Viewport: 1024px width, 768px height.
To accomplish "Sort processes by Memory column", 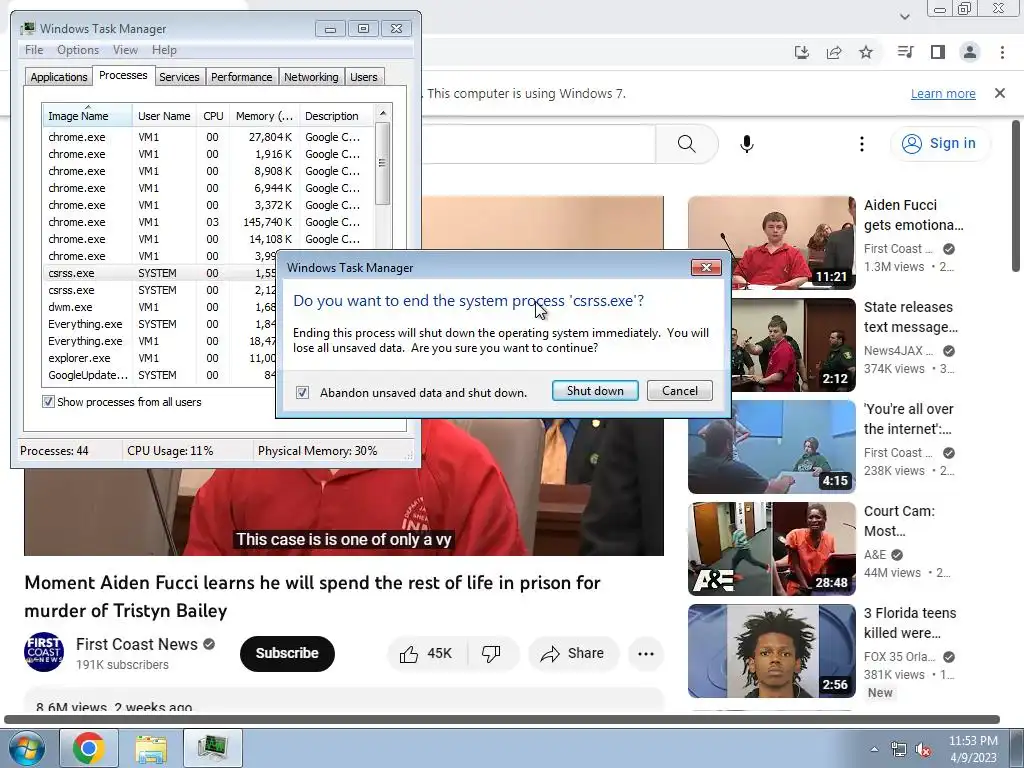I will [264, 116].
